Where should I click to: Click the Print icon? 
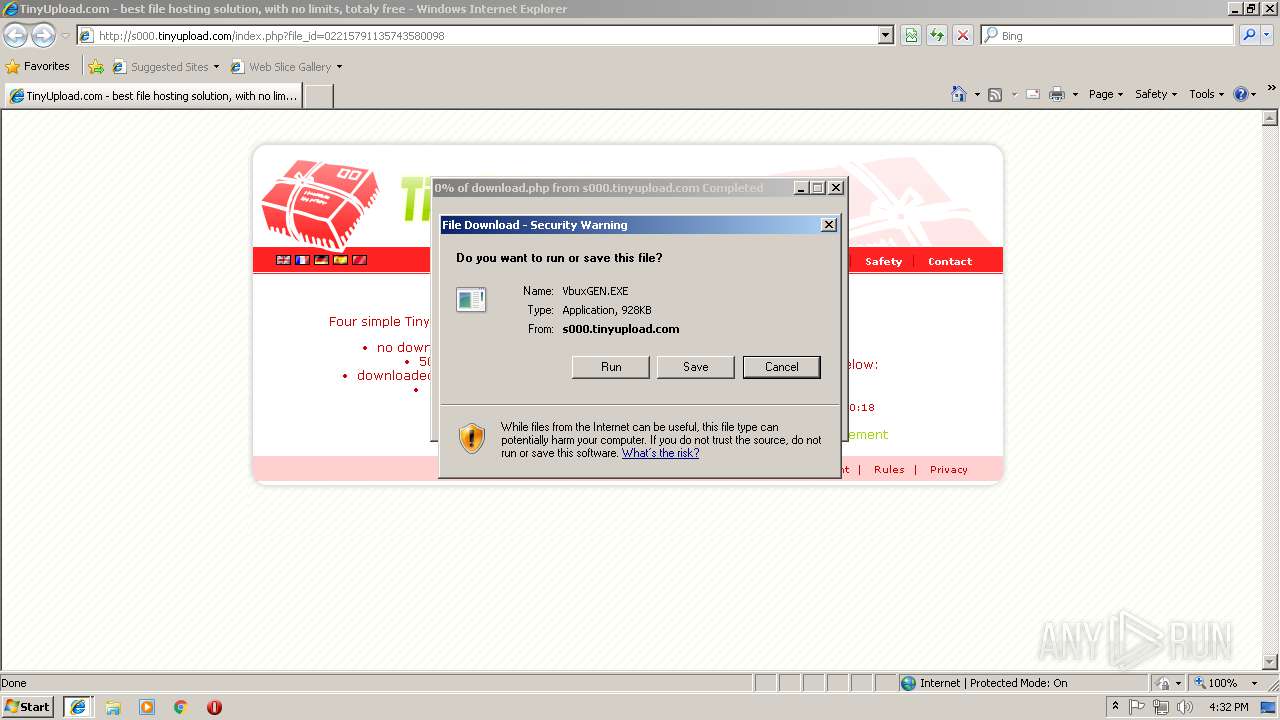click(1057, 94)
